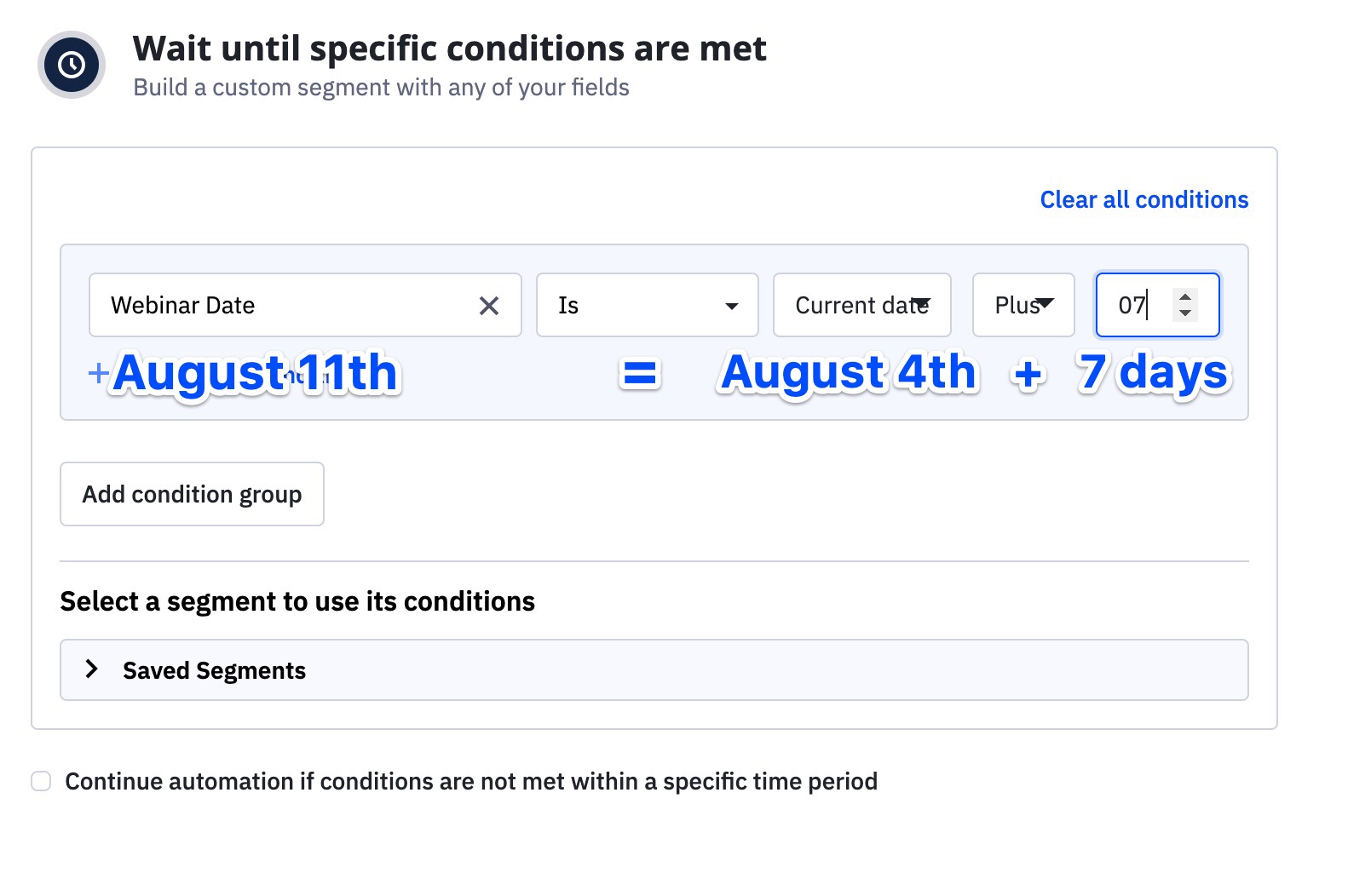
Task: Click the caret arrow on the Is dropdown
Action: pyautogui.click(x=731, y=306)
